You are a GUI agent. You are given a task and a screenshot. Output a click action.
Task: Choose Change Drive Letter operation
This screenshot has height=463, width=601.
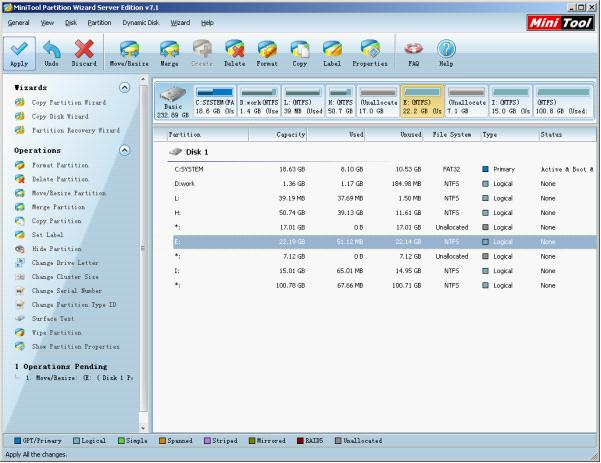57,263
